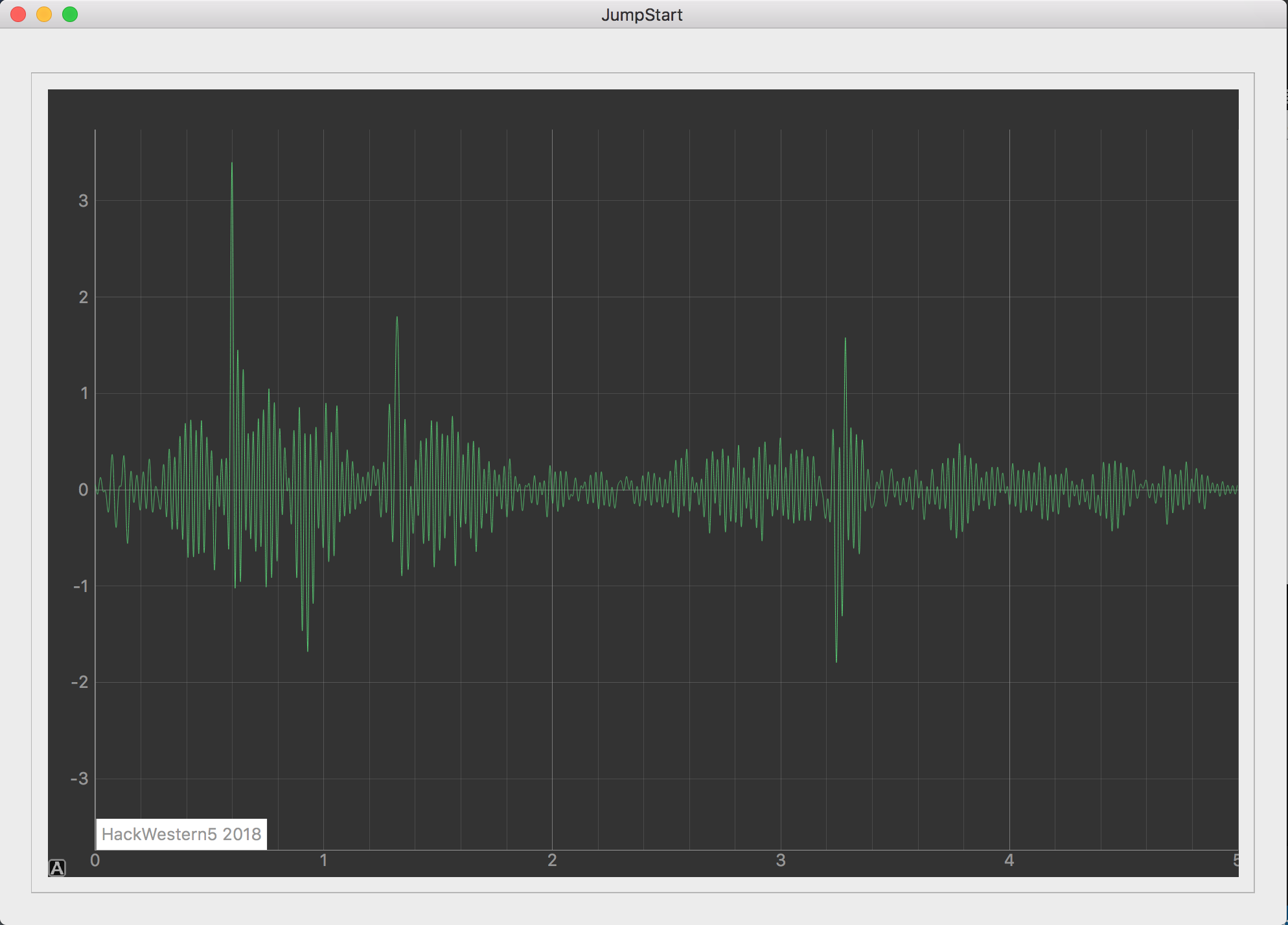Click the y-axis tick label 0

(x=83, y=490)
